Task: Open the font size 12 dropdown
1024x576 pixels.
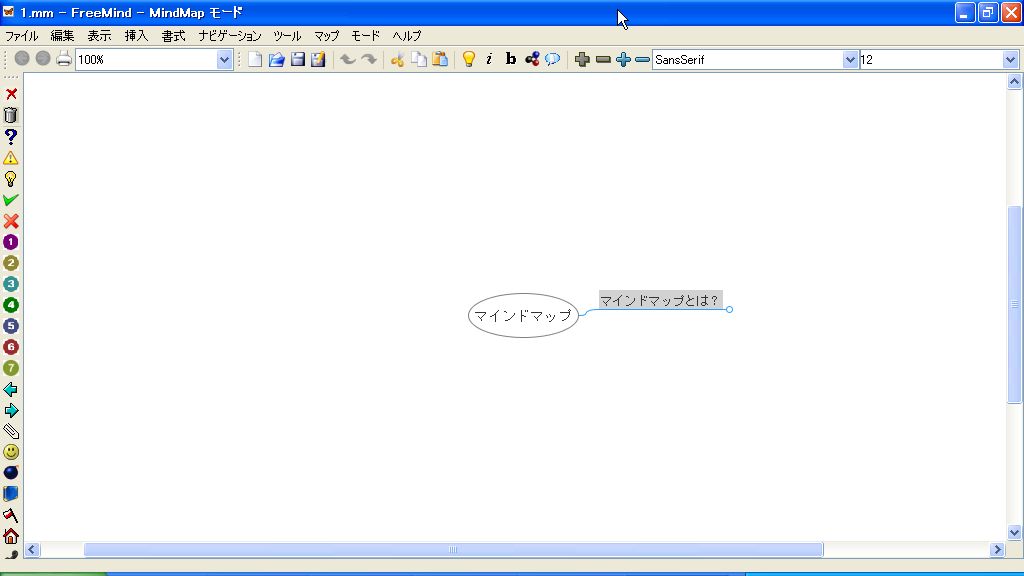Action: 1010,59
